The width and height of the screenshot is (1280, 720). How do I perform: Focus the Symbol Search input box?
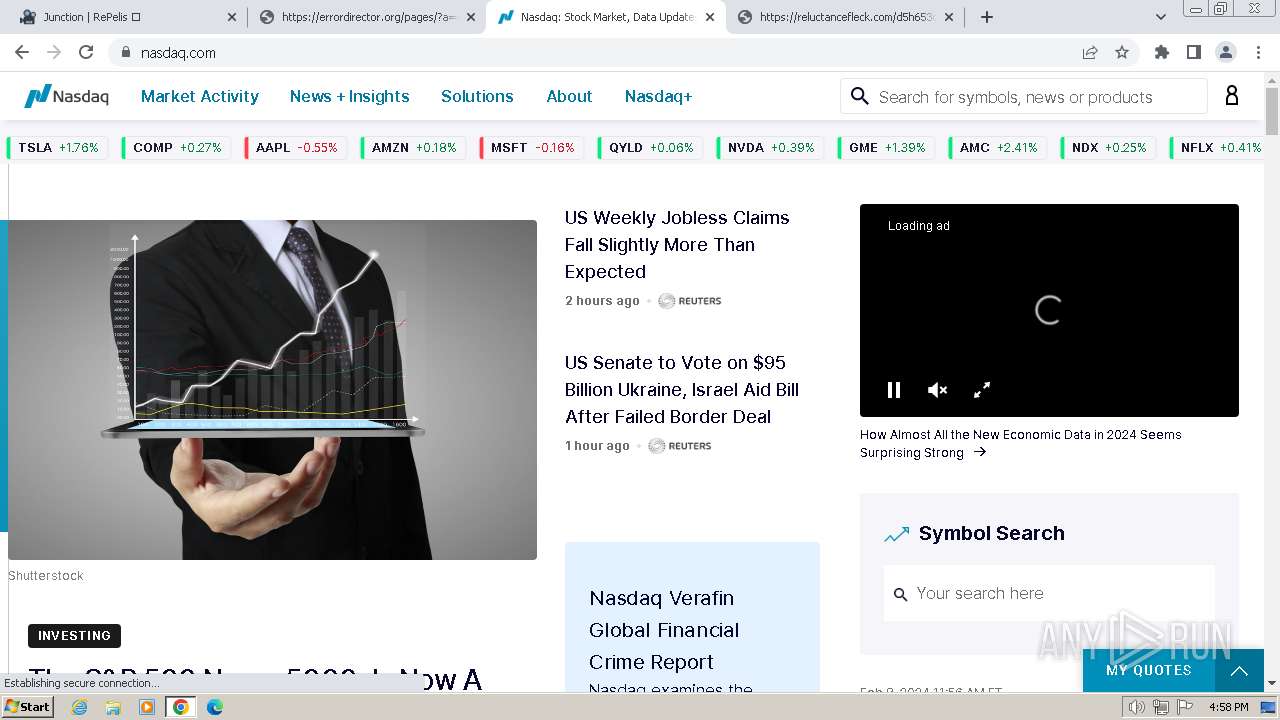(x=1049, y=594)
